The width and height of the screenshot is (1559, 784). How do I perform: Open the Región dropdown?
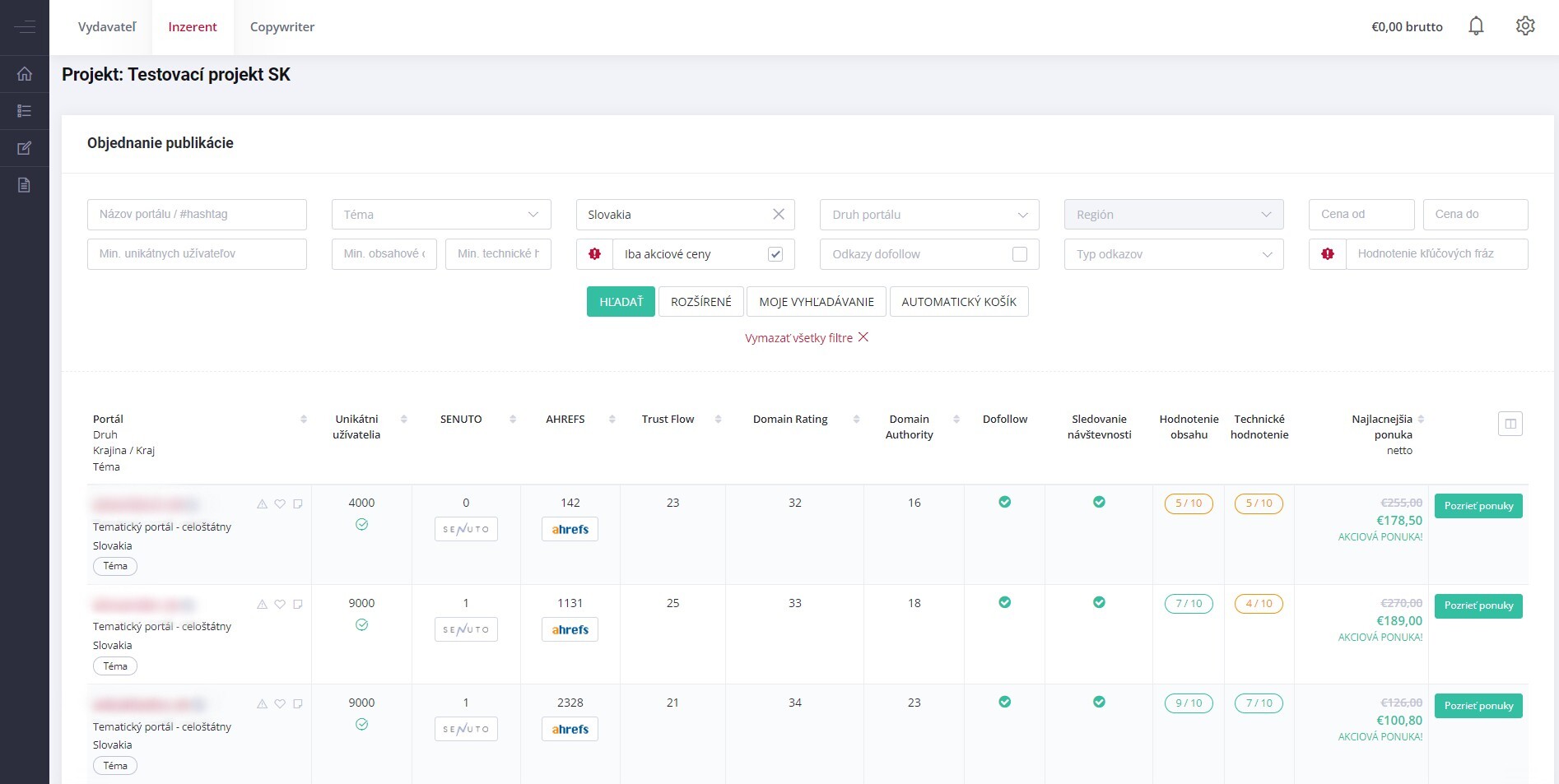click(x=1174, y=215)
